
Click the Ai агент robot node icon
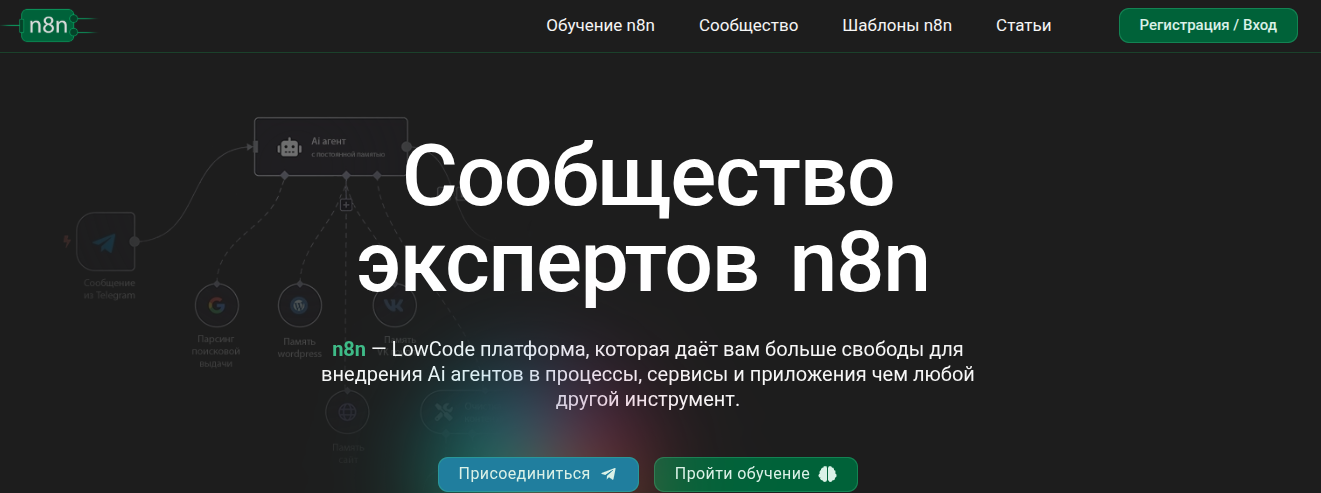coord(290,148)
